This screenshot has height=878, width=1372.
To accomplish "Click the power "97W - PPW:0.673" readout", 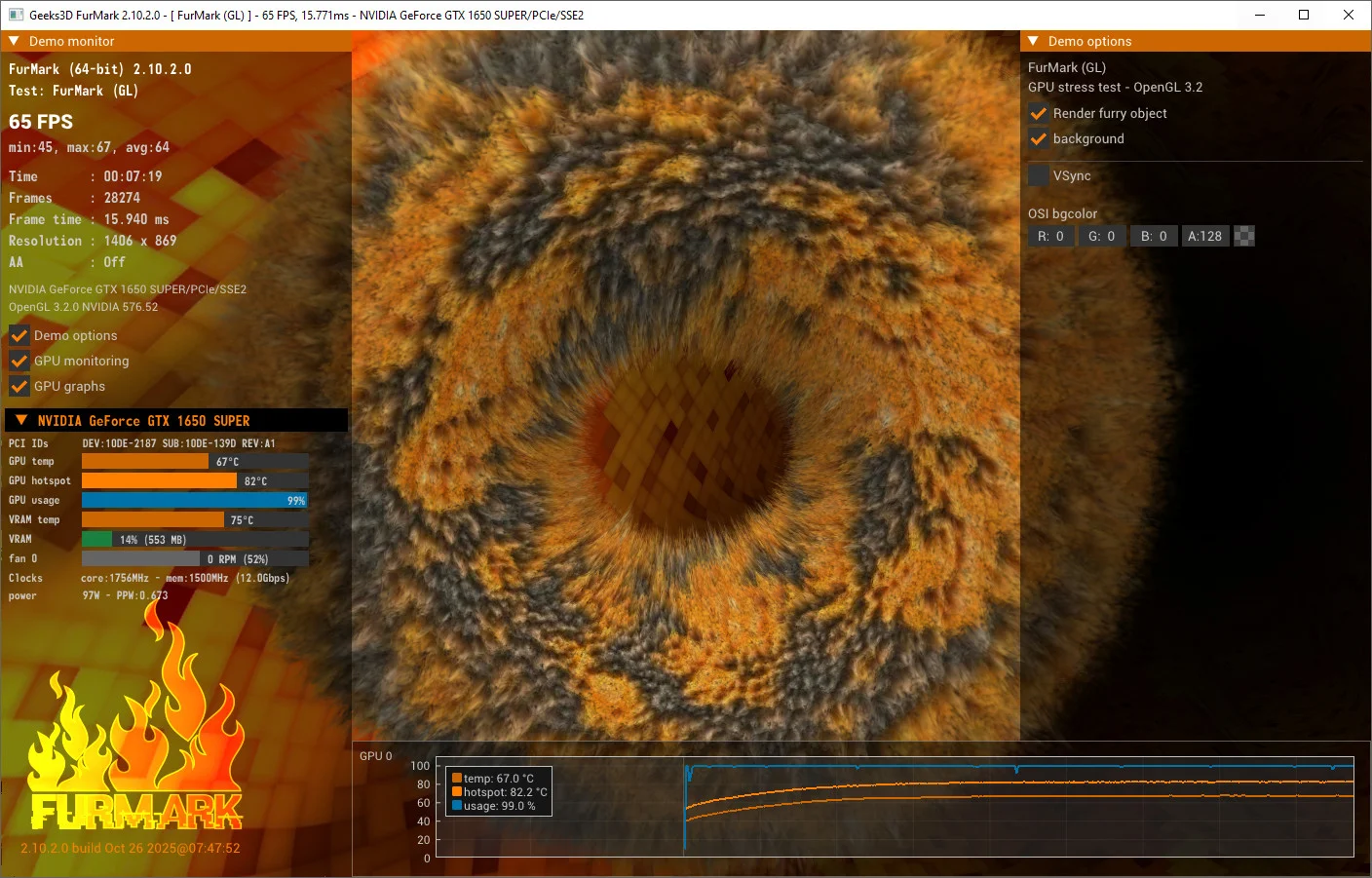I will tap(125, 595).
